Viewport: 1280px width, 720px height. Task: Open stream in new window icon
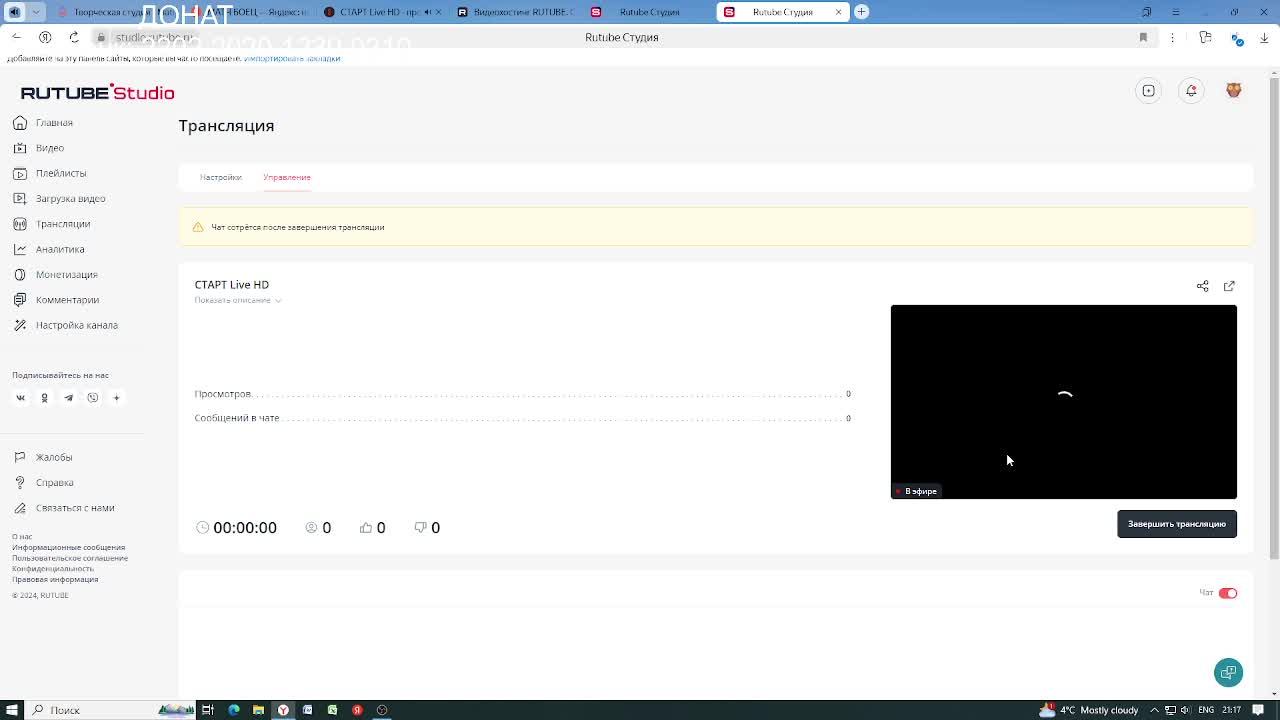pyautogui.click(x=1229, y=286)
